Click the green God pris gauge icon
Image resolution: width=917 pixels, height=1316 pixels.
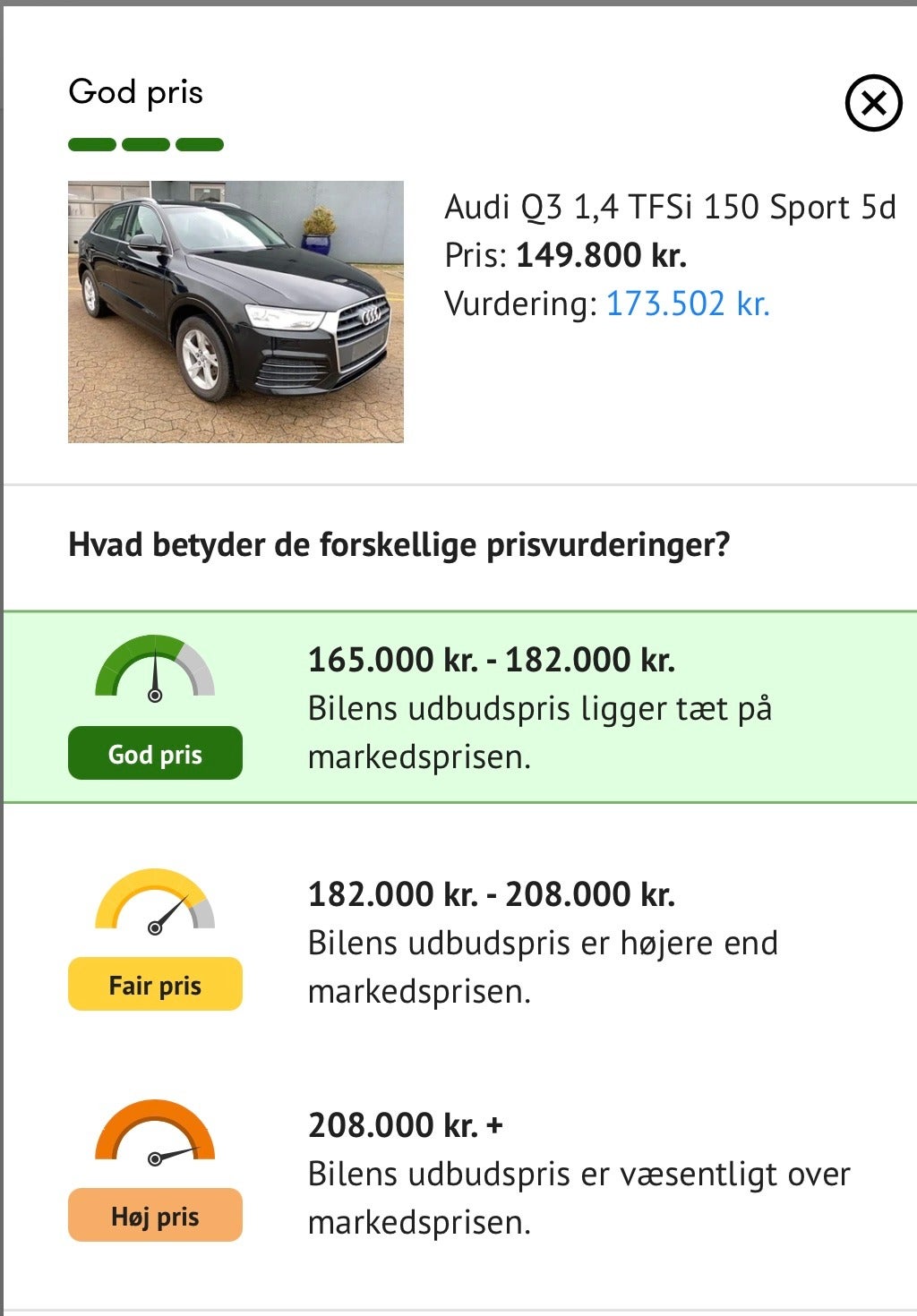(155, 669)
